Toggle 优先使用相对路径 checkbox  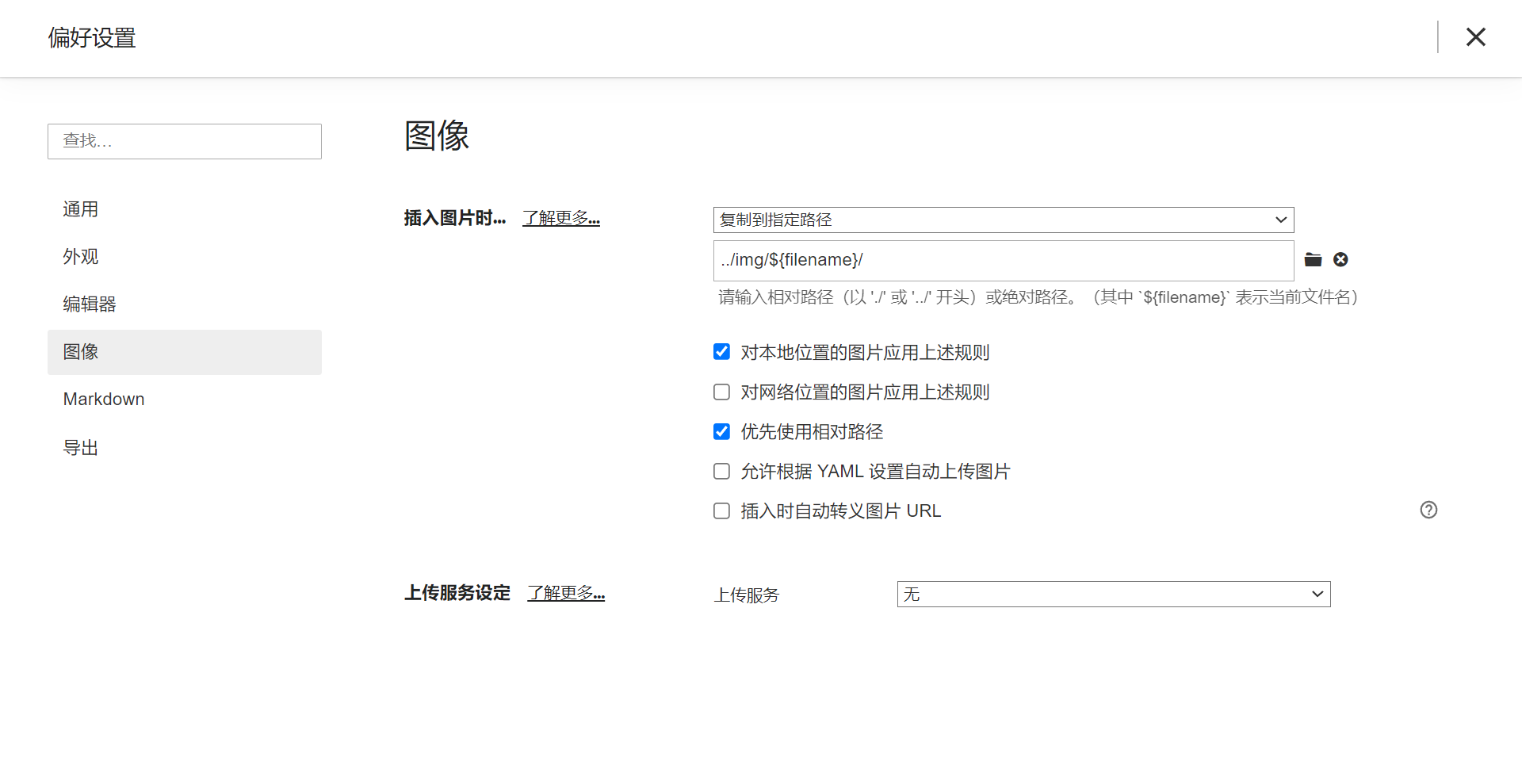click(721, 432)
